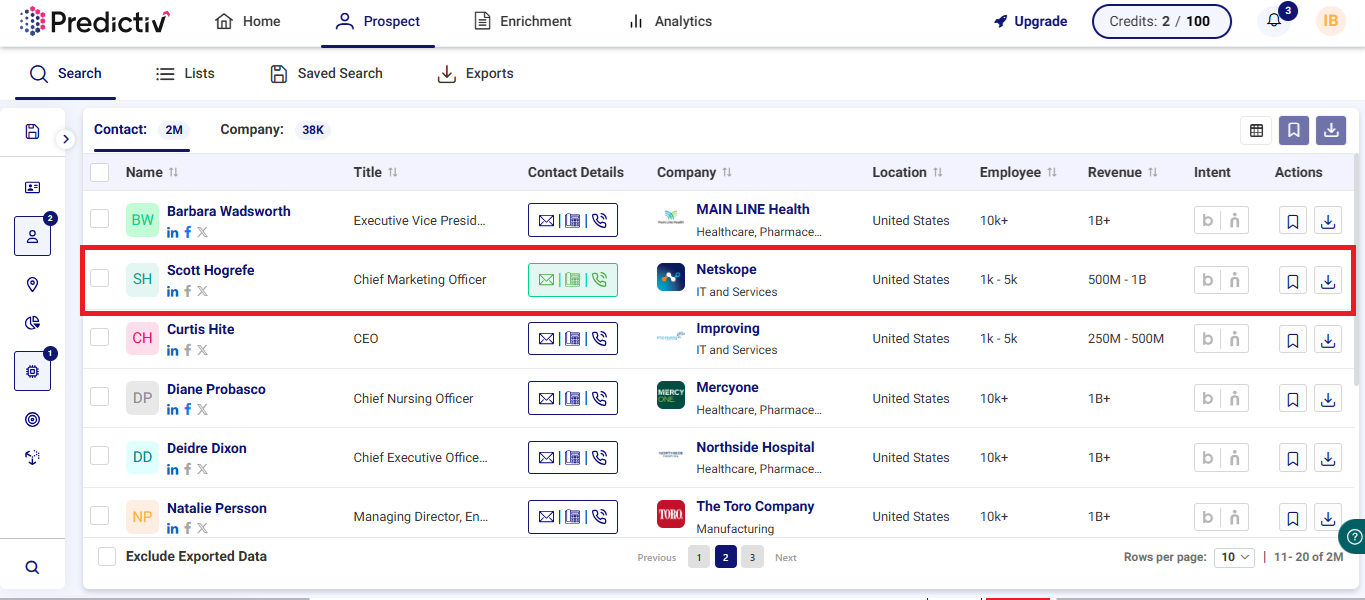Bookmark Diane Probasco's row
This screenshot has height=600, width=1365.
point(1293,399)
